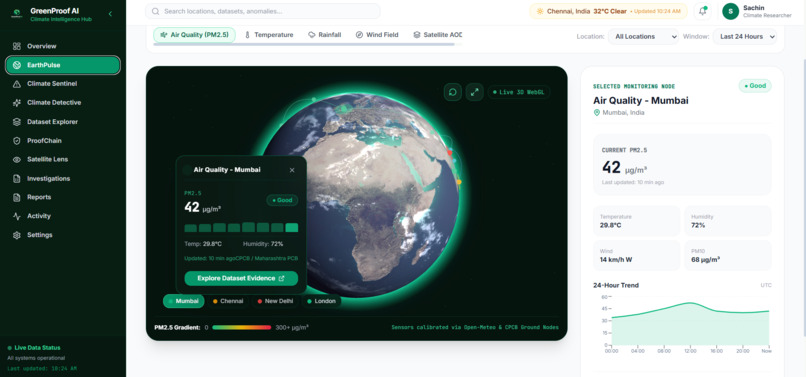Click the PM10 68 µg/m³ card
This screenshot has height=377, width=806.
728,255
